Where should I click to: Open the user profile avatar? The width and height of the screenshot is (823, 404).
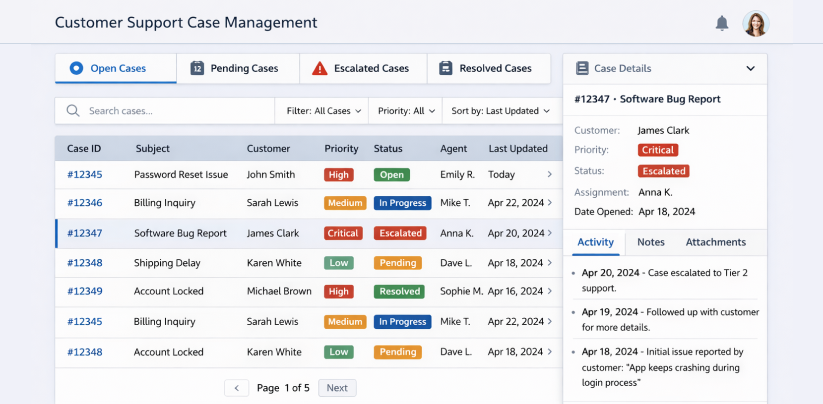point(755,23)
